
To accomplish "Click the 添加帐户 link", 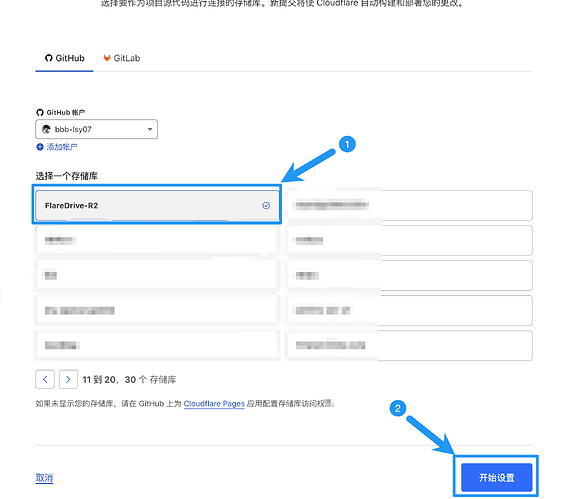I will coord(62,147).
